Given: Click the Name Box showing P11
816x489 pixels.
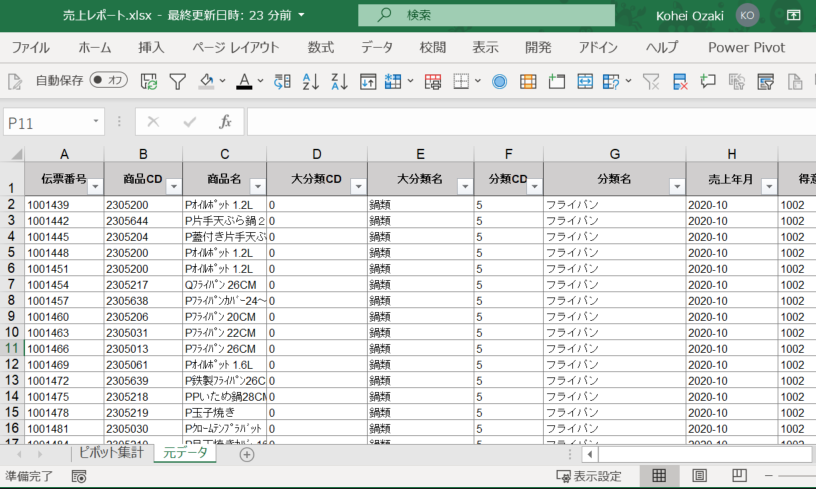Looking at the screenshot, I should [x=54, y=122].
